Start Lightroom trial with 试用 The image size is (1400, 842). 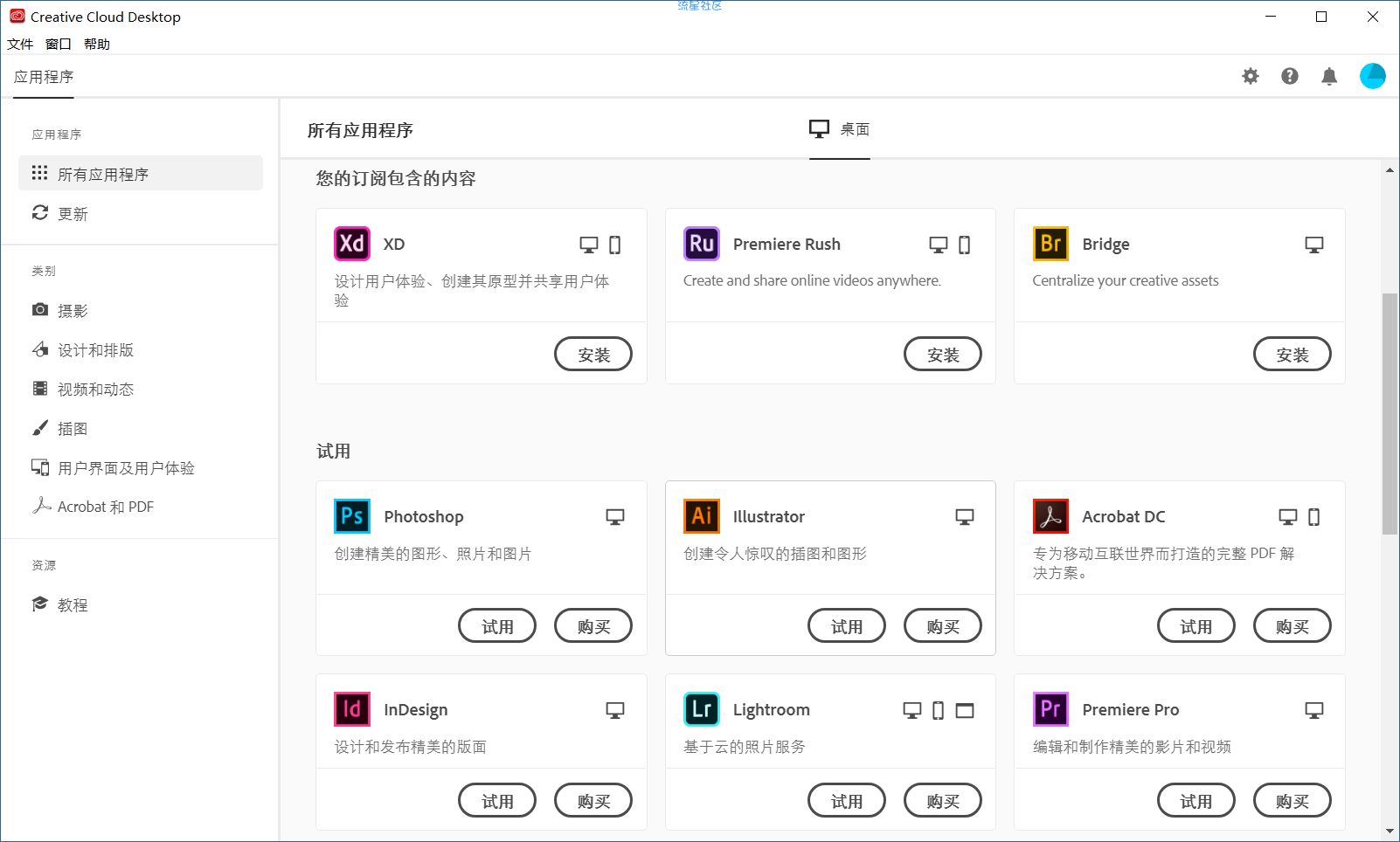847,800
